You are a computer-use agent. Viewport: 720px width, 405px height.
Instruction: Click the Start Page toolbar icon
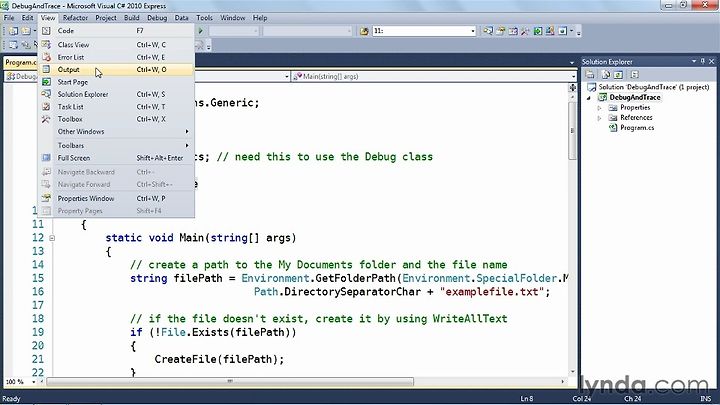538,31
